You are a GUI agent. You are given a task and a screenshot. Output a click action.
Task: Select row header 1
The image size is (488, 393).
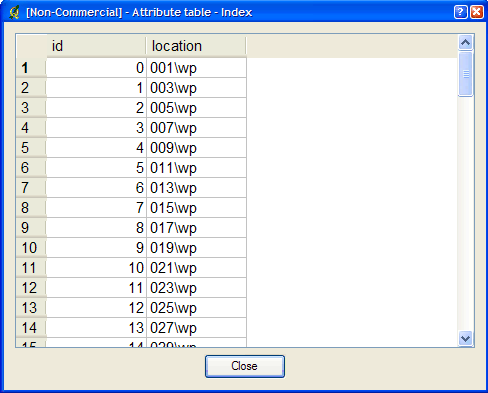pos(31,68)
